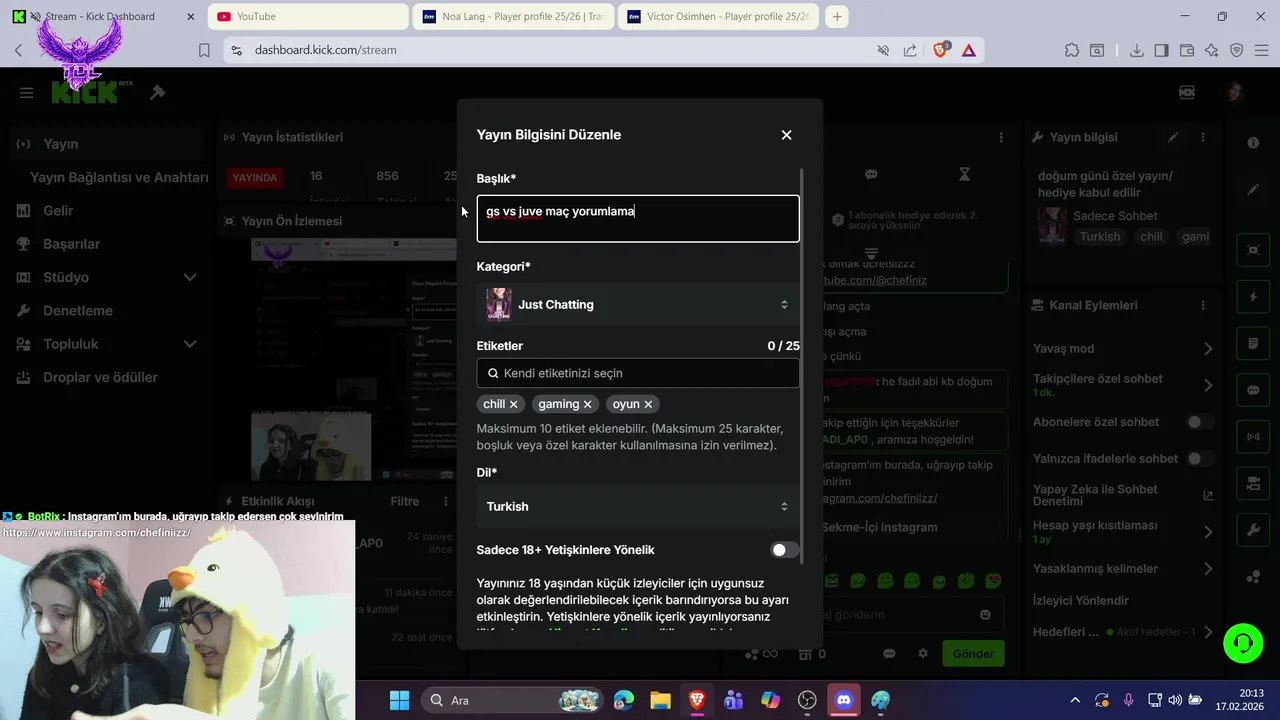The height and width of the screenshot is (720, 1280).
Task: Click the browser back arrow
Action: click(18, 50)
